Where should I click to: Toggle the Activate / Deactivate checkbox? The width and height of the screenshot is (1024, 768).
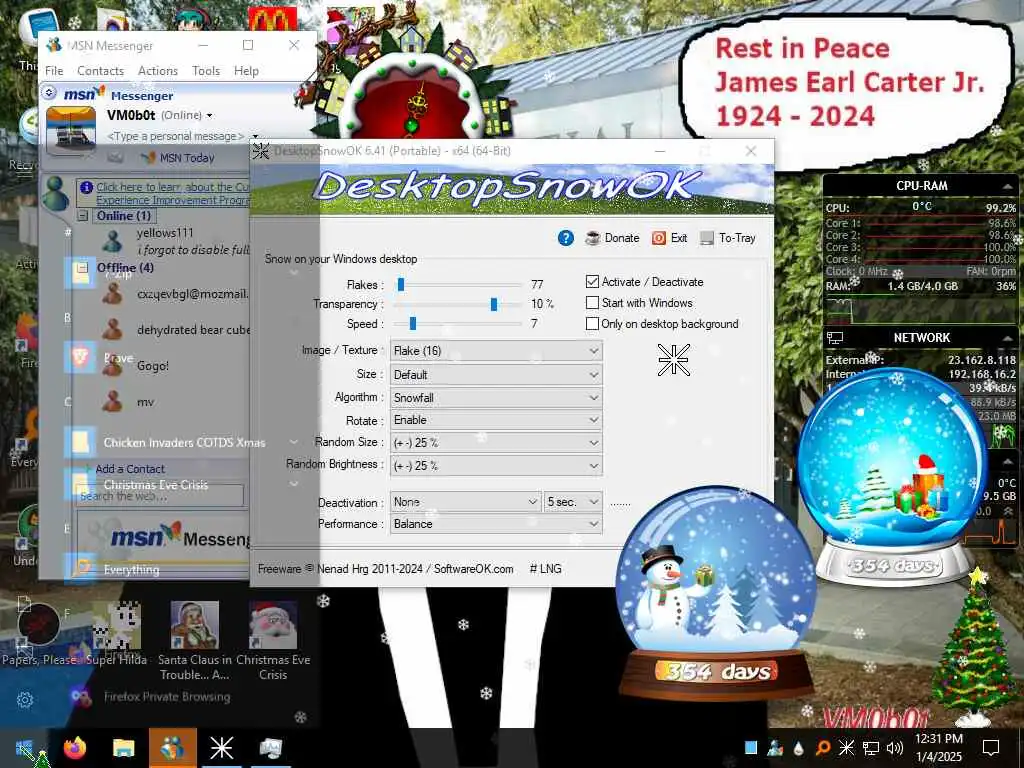pos(592,282)
